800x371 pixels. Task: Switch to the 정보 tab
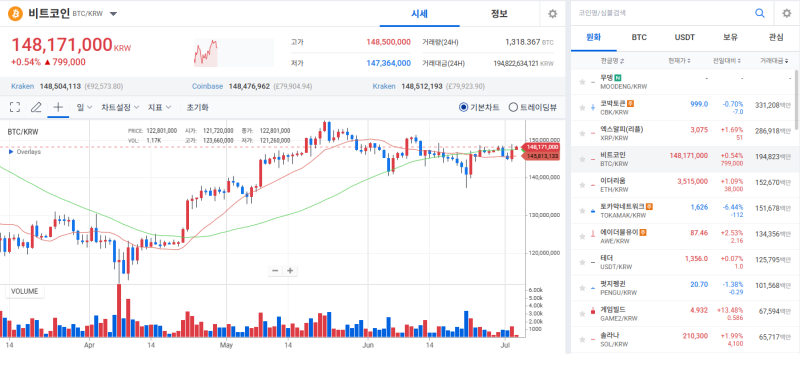[x=499, y=14]
